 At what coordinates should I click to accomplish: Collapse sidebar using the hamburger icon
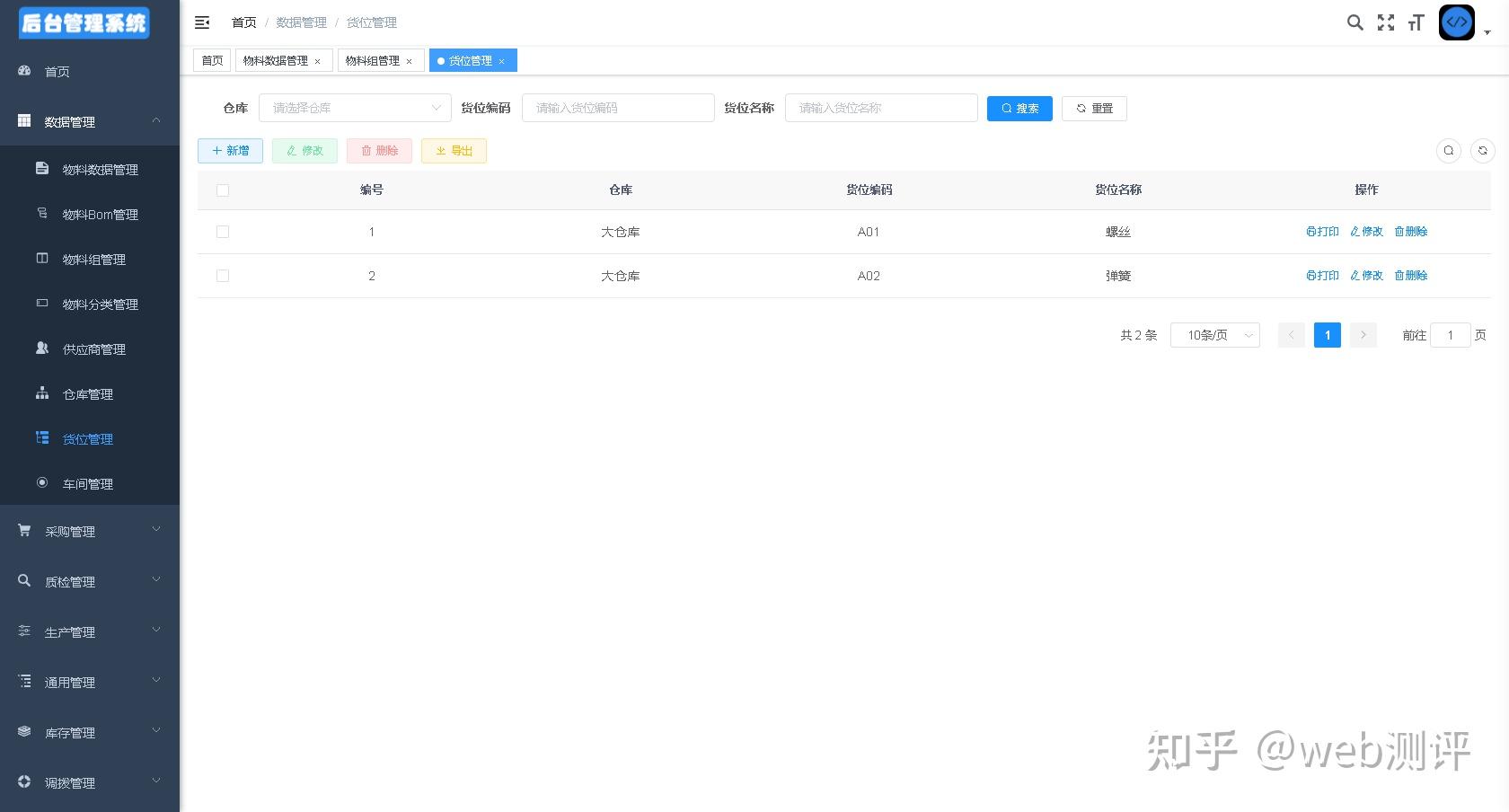(x=201, y=22)
